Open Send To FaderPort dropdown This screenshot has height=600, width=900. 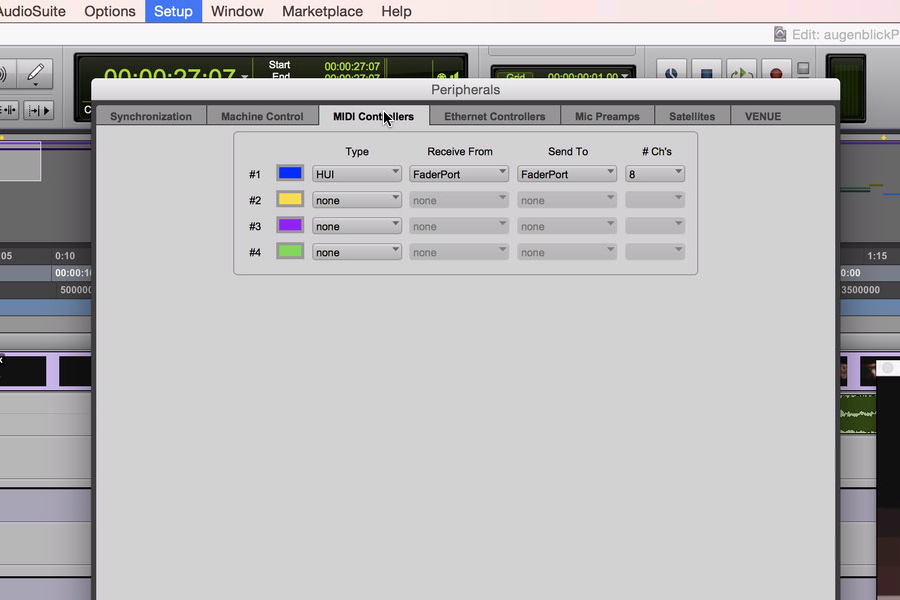567,174
